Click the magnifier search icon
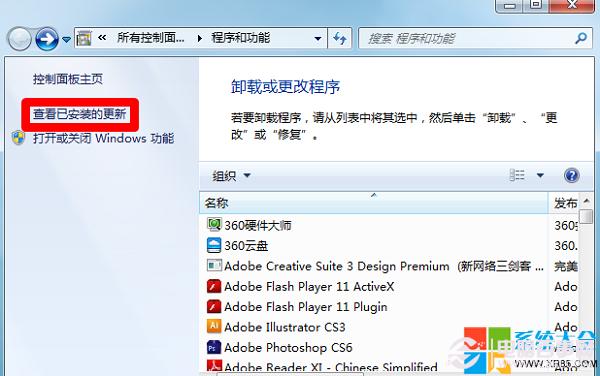The width and height of the screenshot is (600, 376). coord(581,38)
